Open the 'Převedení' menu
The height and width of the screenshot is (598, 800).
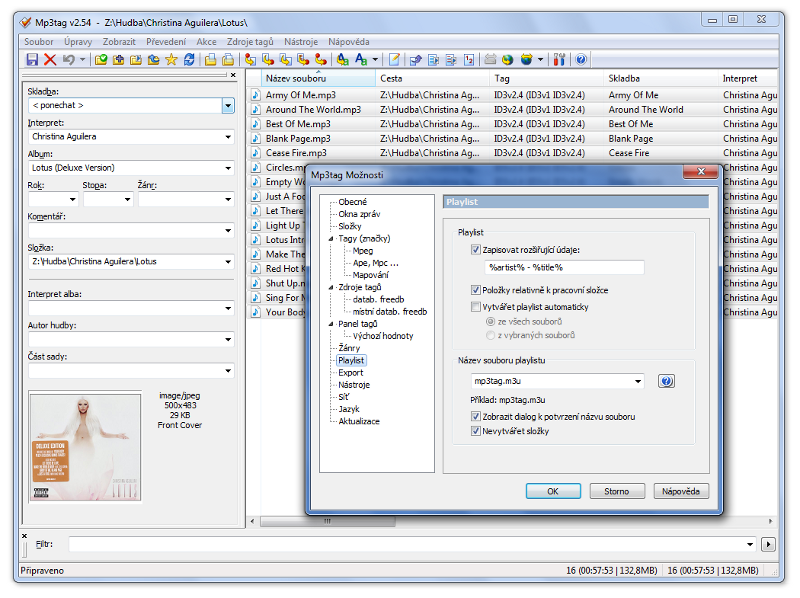click(x=166, y=42)
